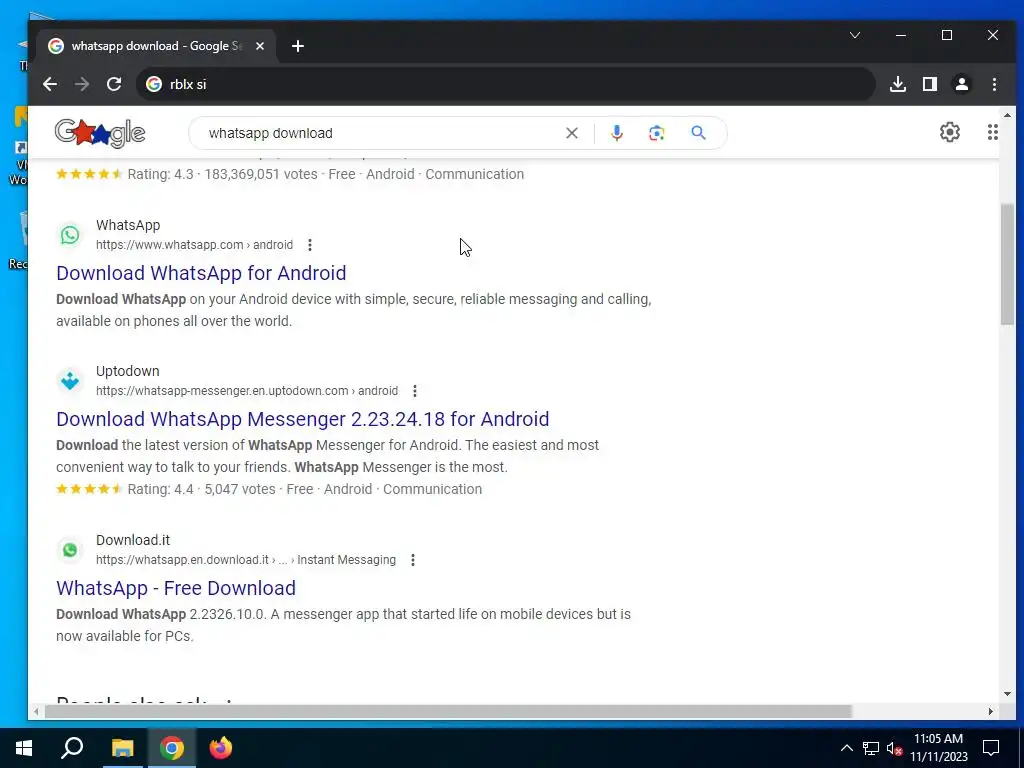Go back to the previous page
The image size is (1024, 768).
click(x=50, y=84)
